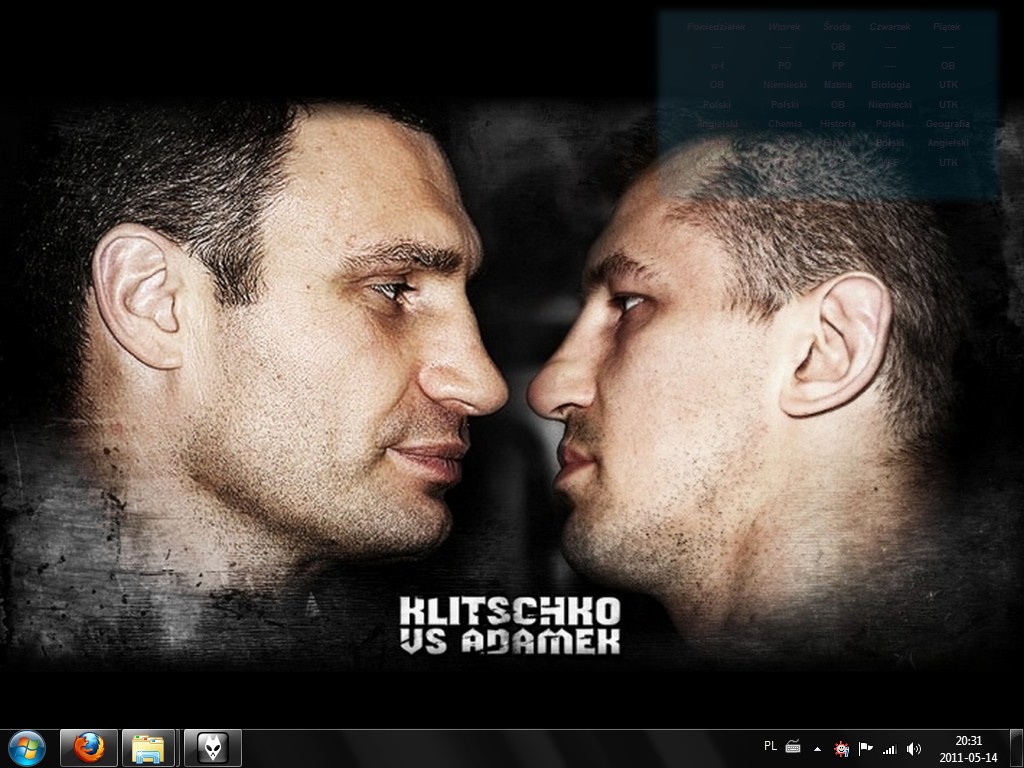Click the Wtorek column header
1024x768 pixels.
pos(784,27)
